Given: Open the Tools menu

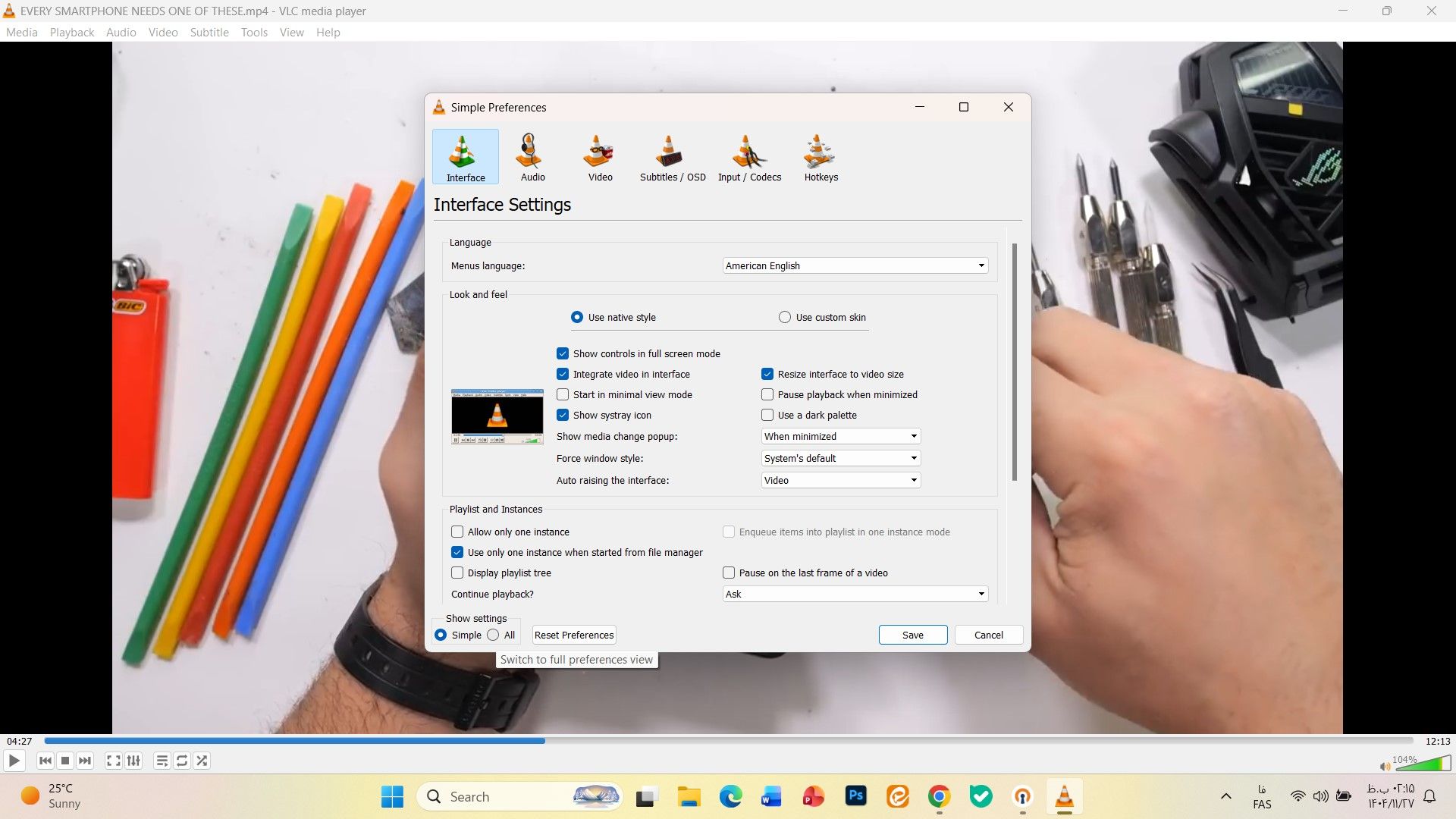Looking at the screenshot, I should tap(253, 32).
